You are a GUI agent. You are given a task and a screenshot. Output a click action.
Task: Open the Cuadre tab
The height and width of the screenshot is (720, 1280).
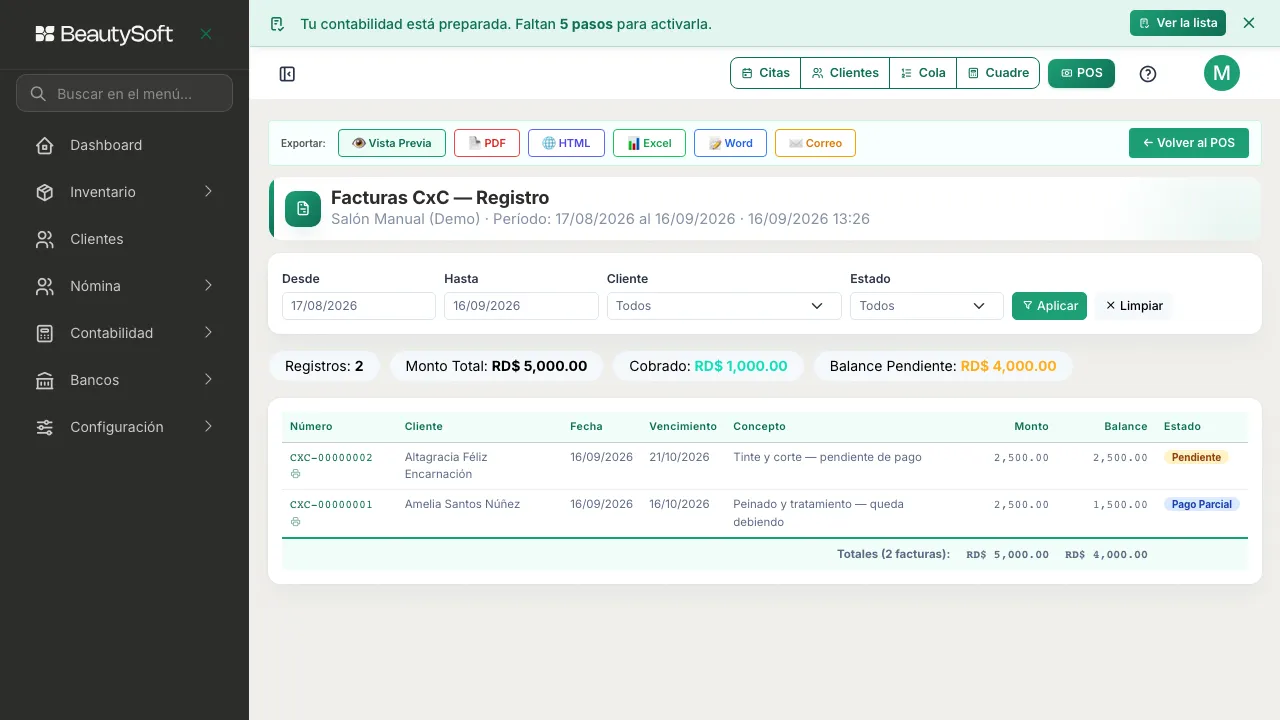click(x=998, y=73)
